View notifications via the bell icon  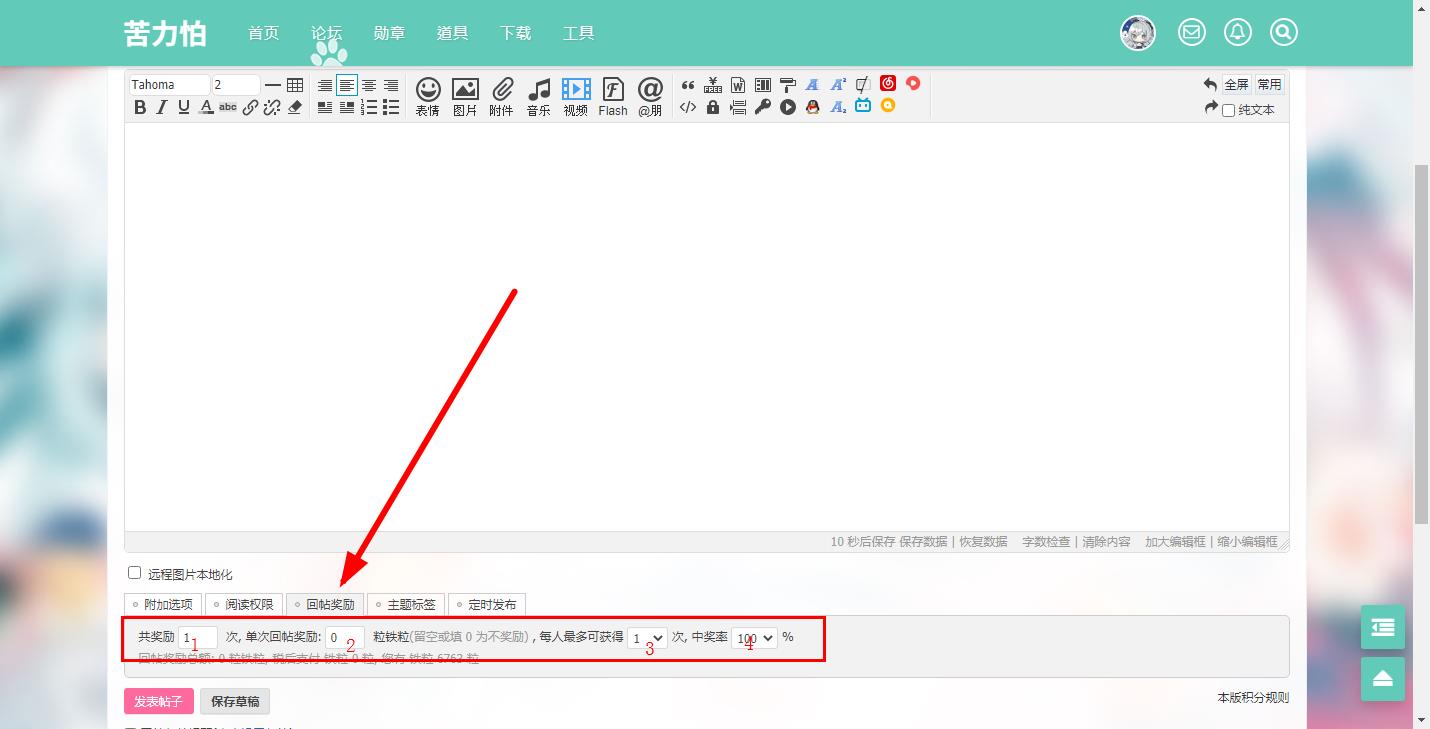pyautogui.click(x=1238, y=32)
